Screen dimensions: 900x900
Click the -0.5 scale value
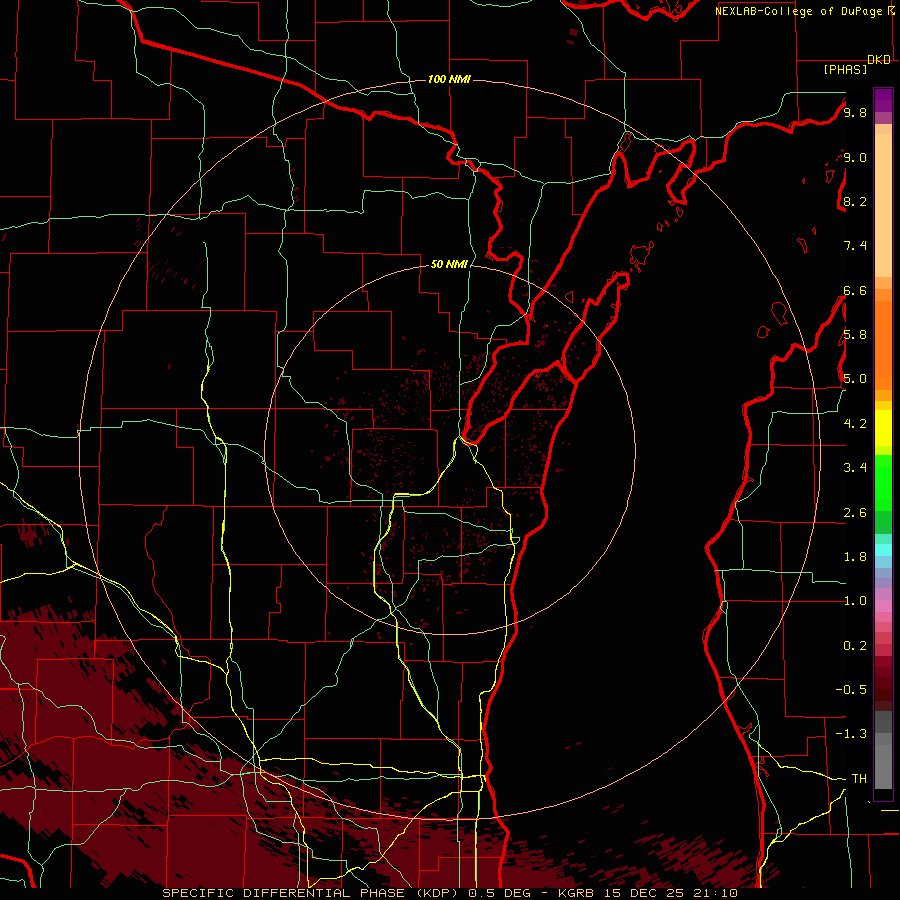(851, 690)
